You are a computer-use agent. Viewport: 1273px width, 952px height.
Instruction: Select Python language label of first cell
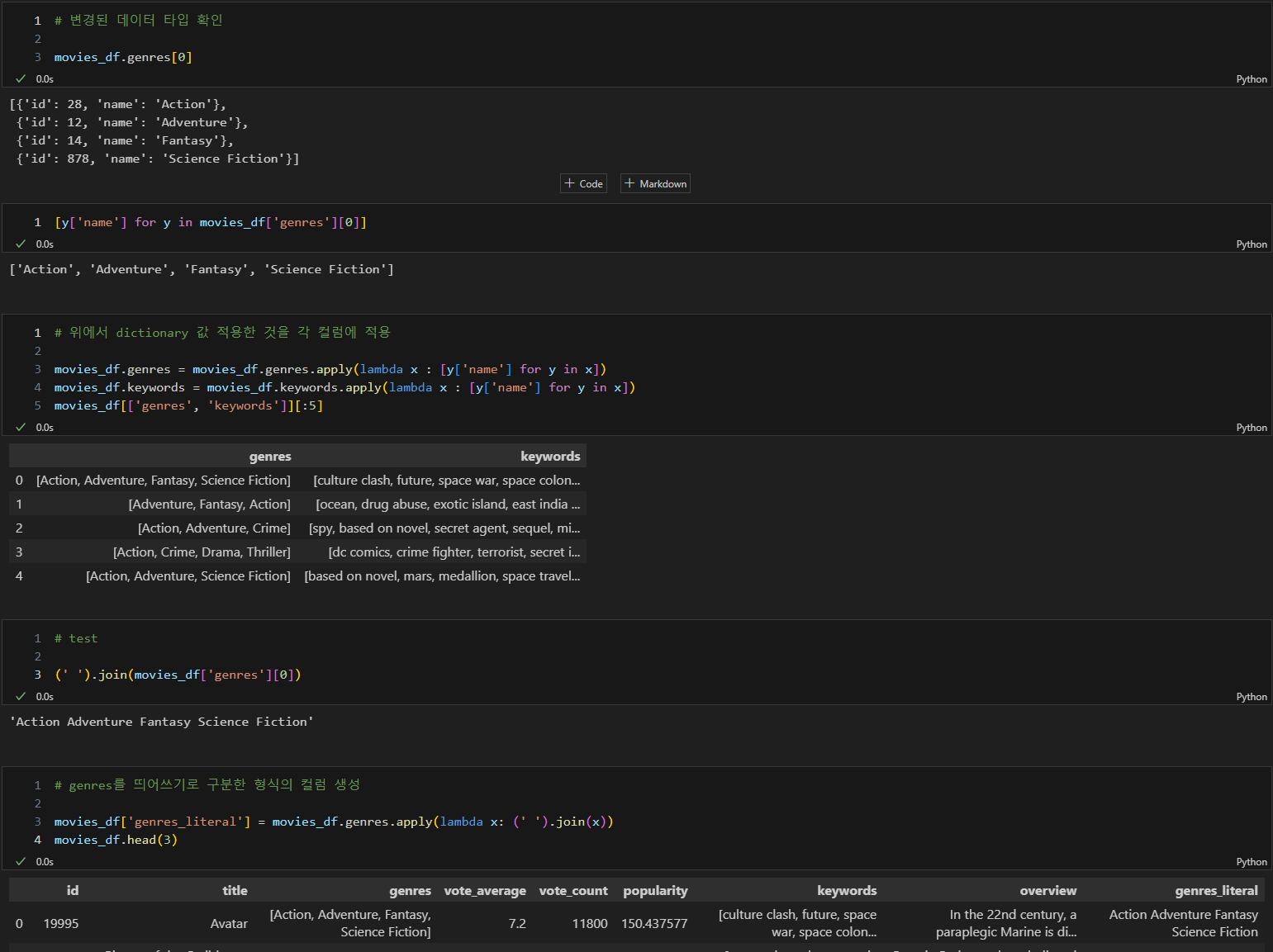1252,79
